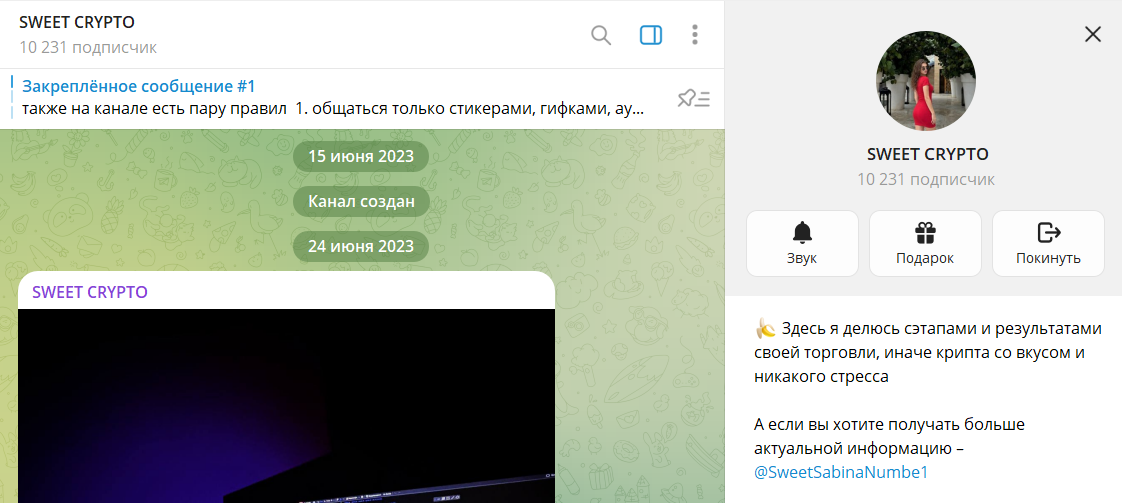Open the dark photo in the message
Screen dimensions: 1122x503
(286, 406)
